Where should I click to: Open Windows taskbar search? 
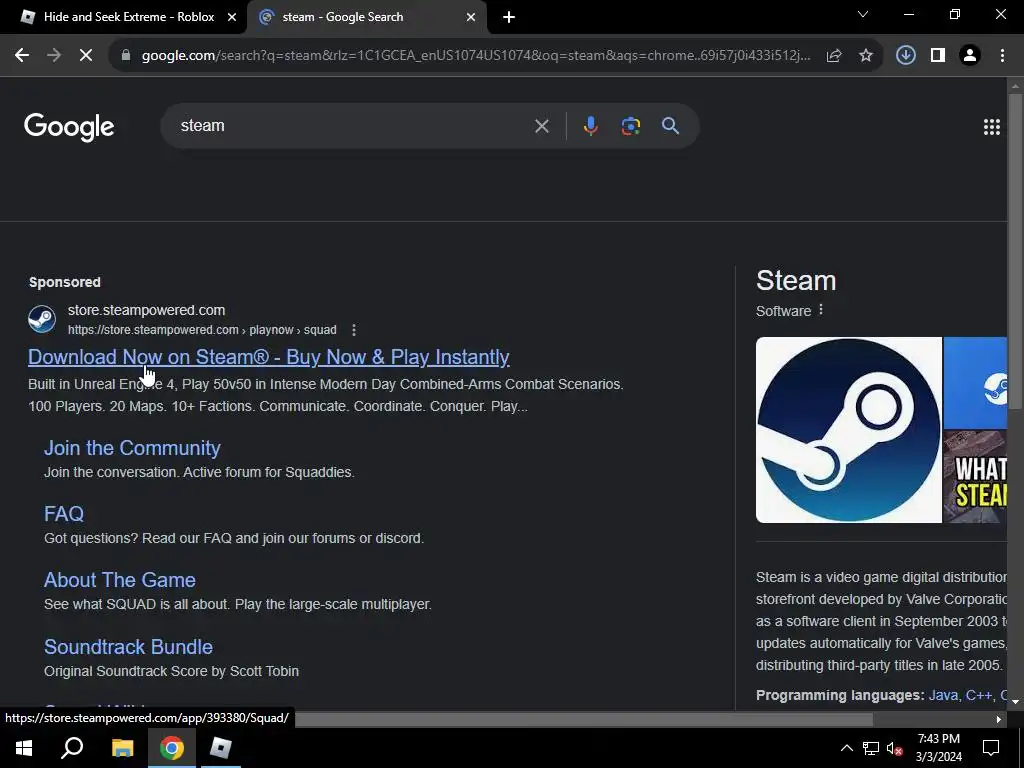(x=72, y=748)
